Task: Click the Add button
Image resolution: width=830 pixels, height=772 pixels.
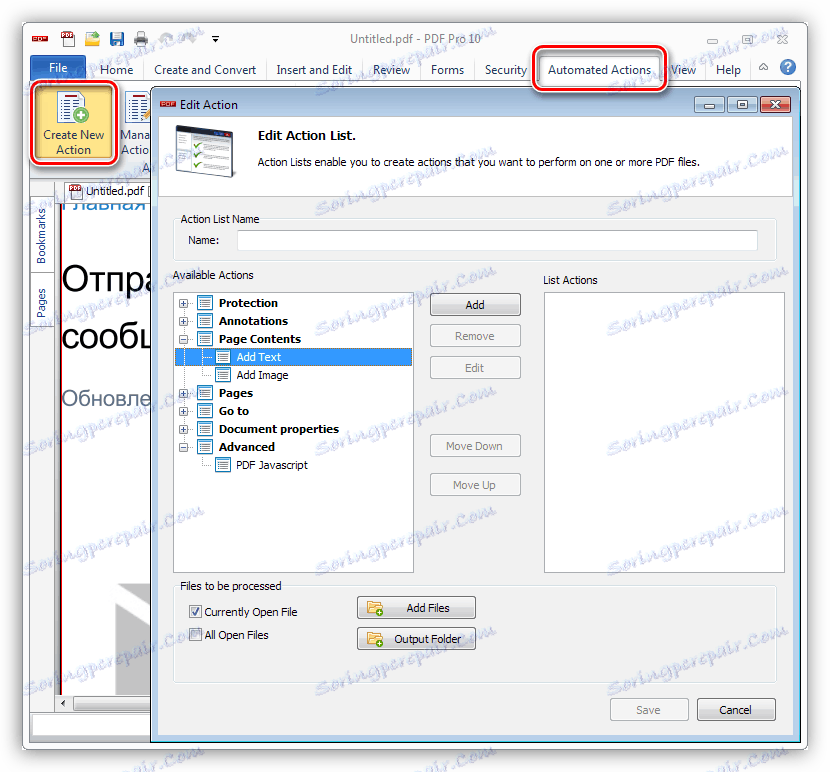Action: [475, 304]
